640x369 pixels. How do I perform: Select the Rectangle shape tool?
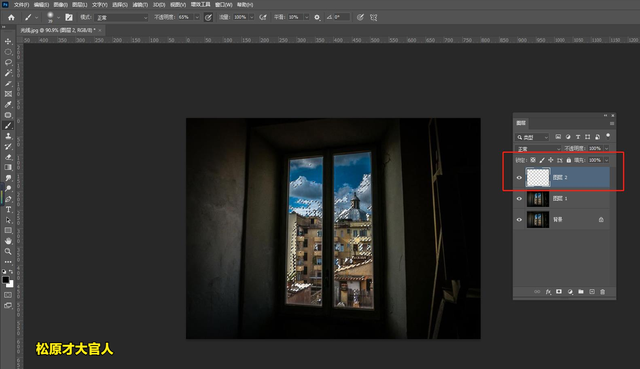pos(8,230)
